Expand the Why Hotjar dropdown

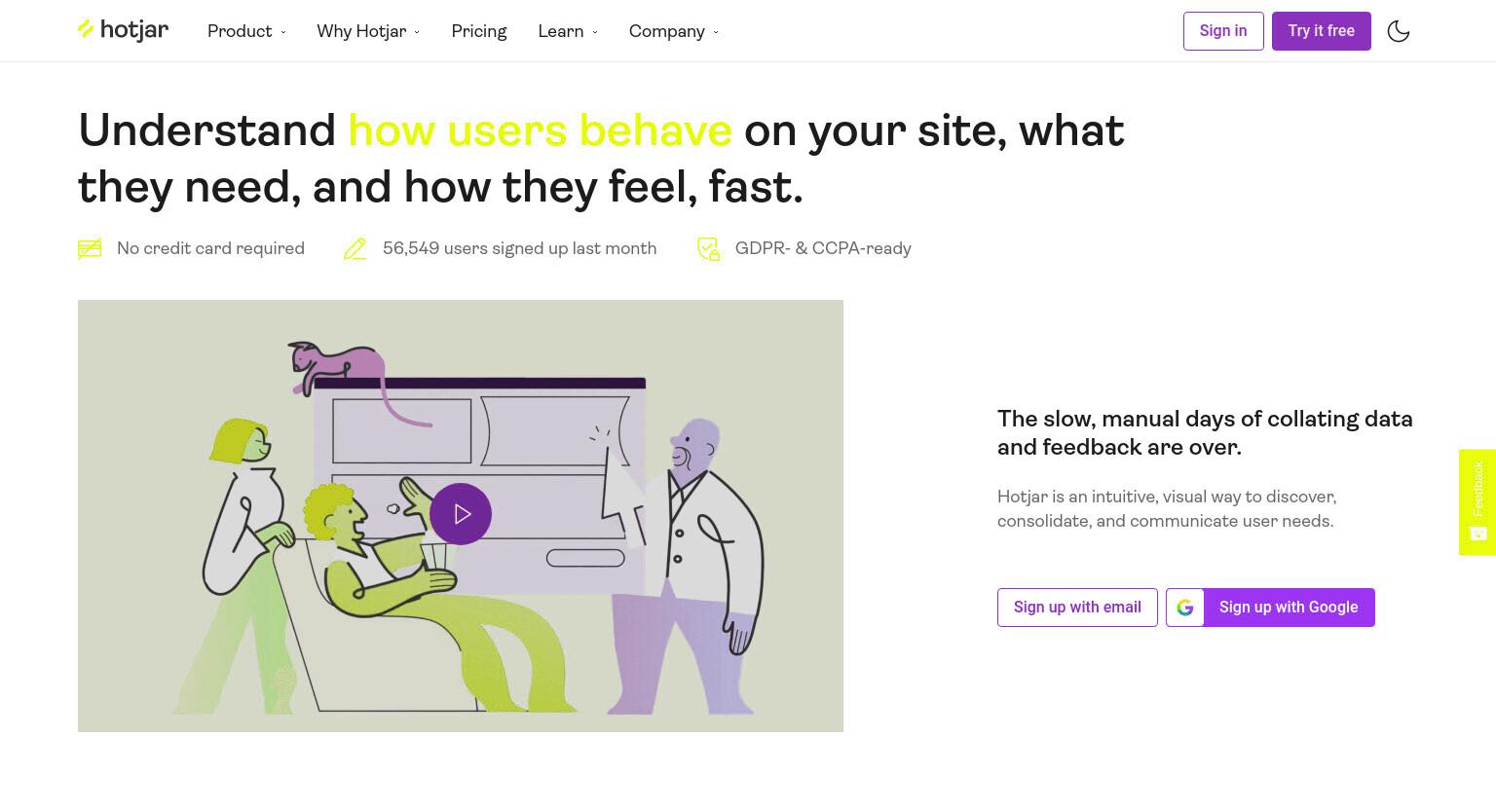tap(368, 31)
